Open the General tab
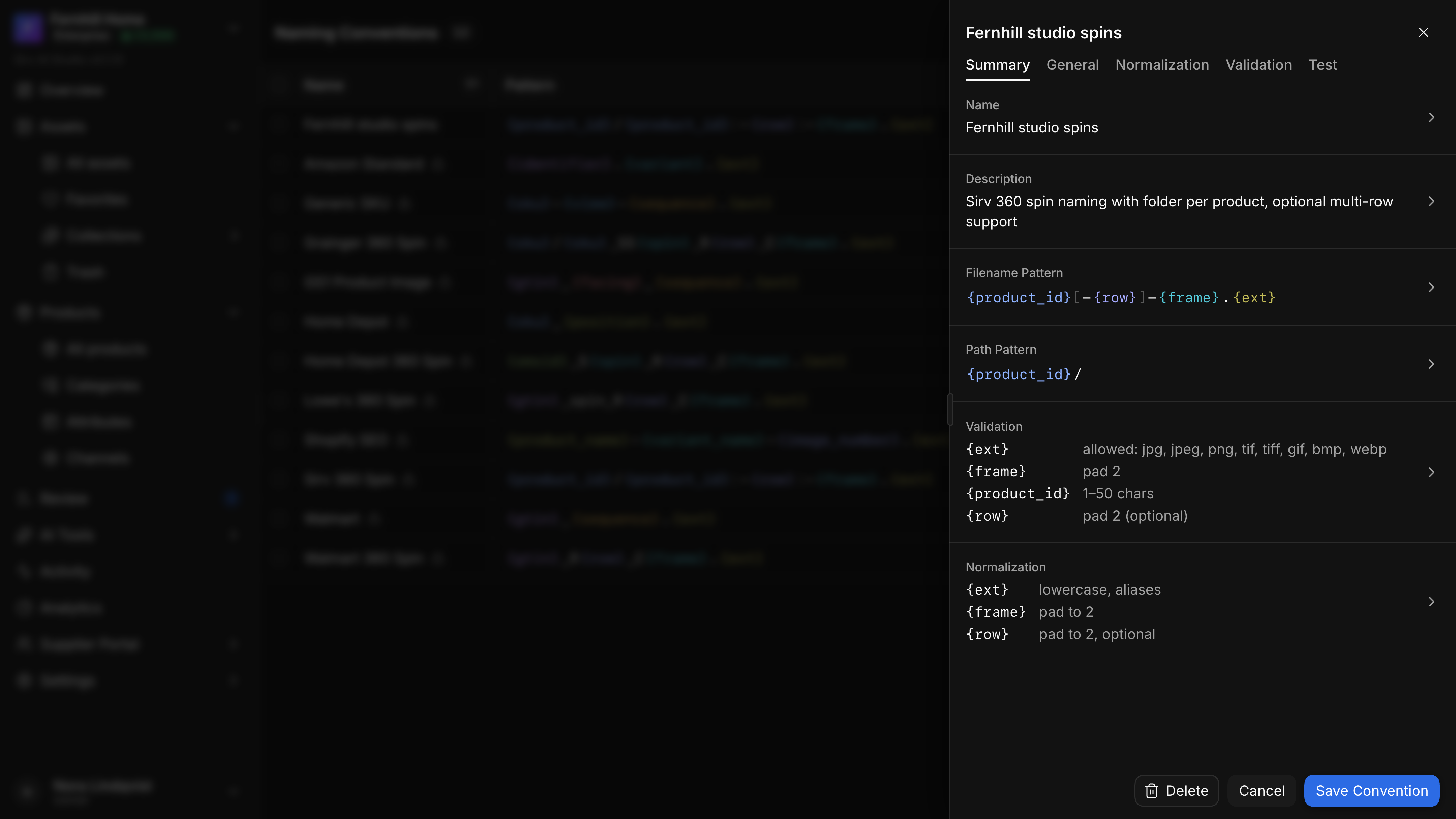 pos(1072,65)
